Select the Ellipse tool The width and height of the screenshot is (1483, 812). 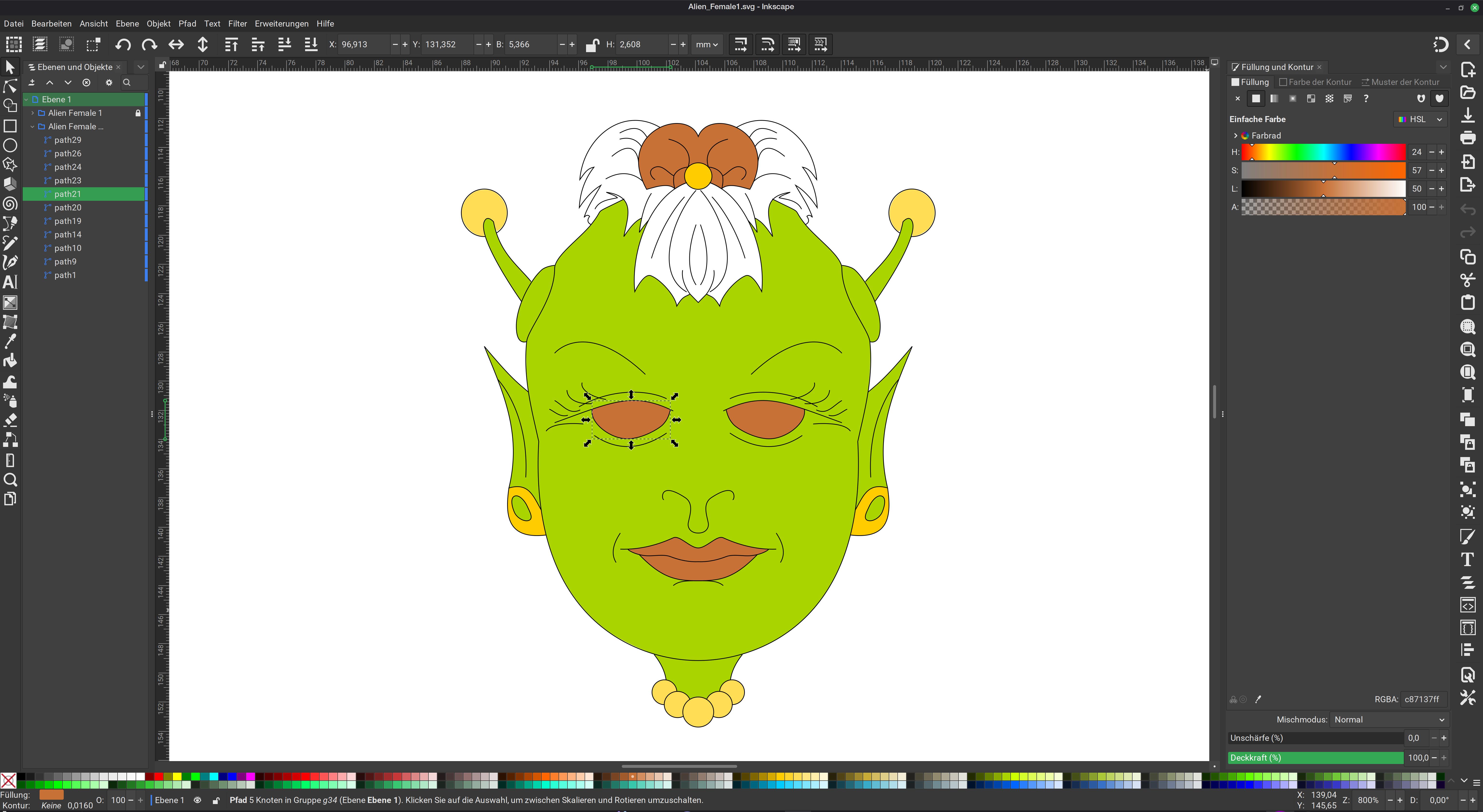(x=10, y=146)
